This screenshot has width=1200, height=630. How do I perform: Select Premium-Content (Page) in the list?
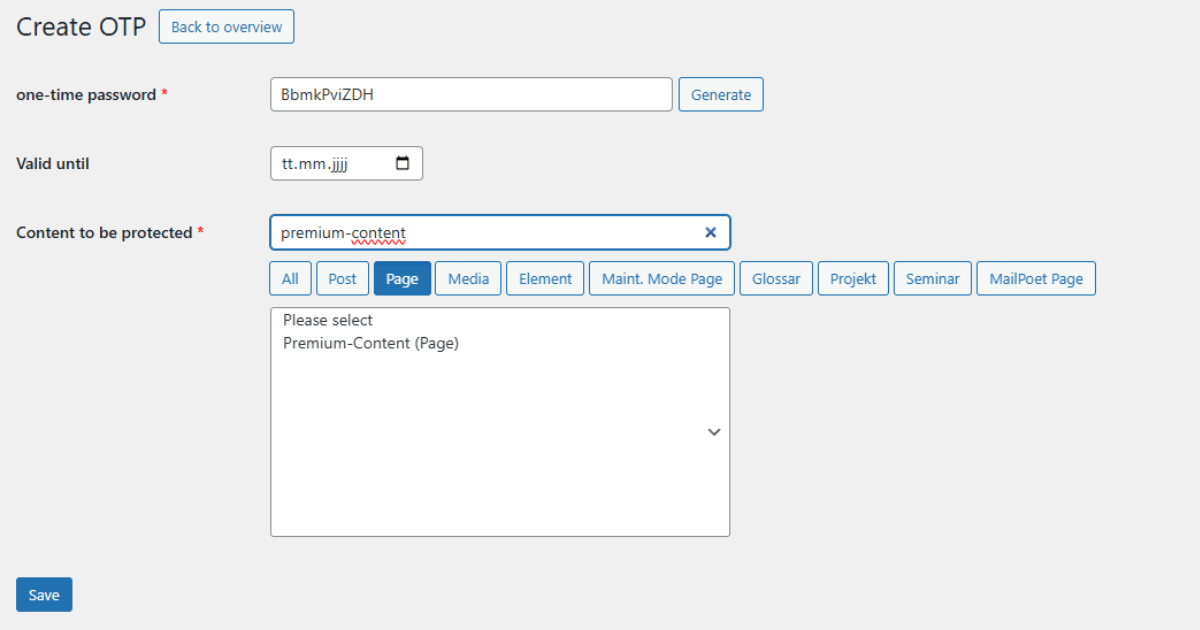tap(371, 343)
